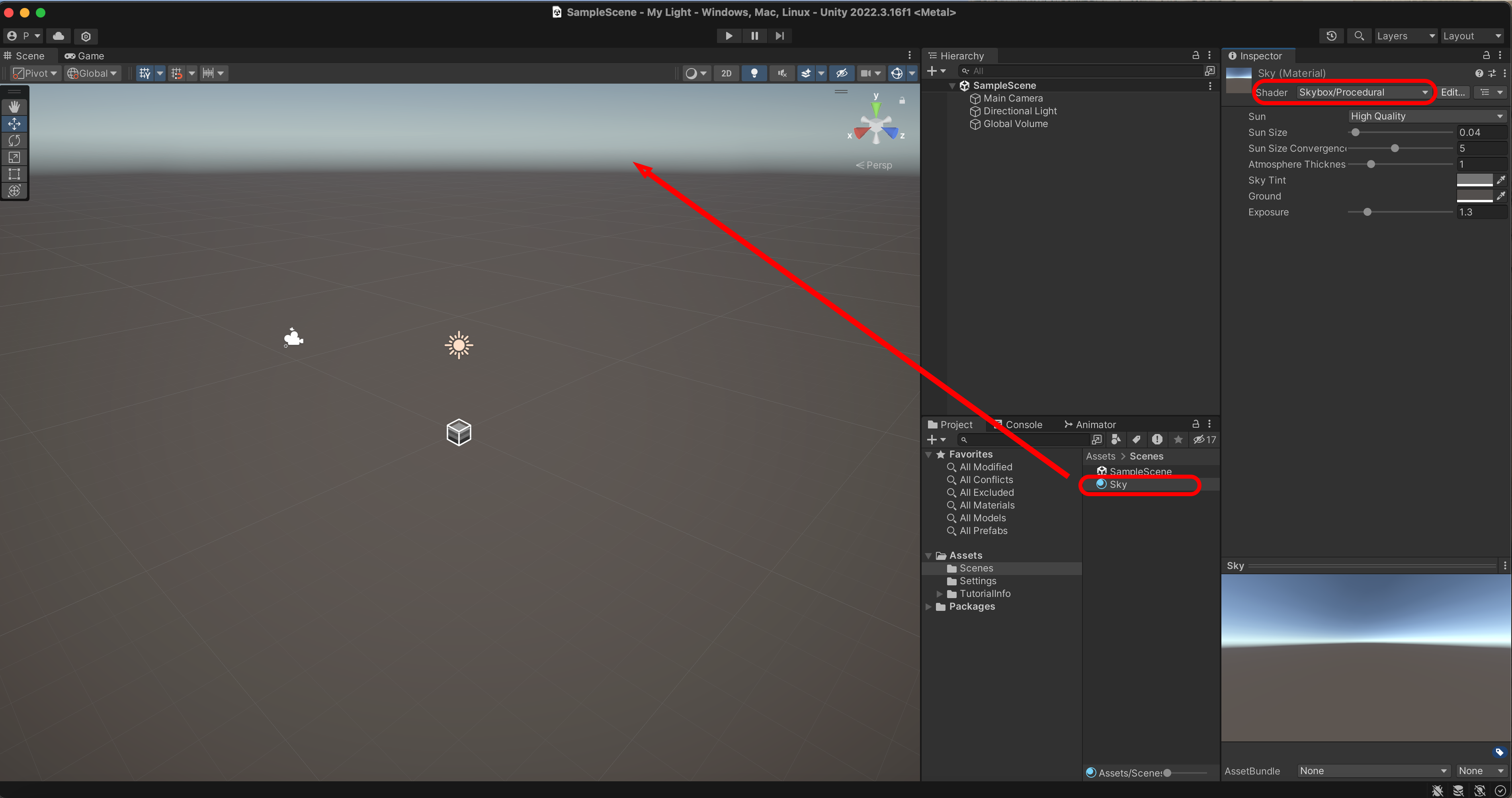This screenshot has height=798, width=1512.
Task: Select the Scale tool
Action: [x=14, y=157]
